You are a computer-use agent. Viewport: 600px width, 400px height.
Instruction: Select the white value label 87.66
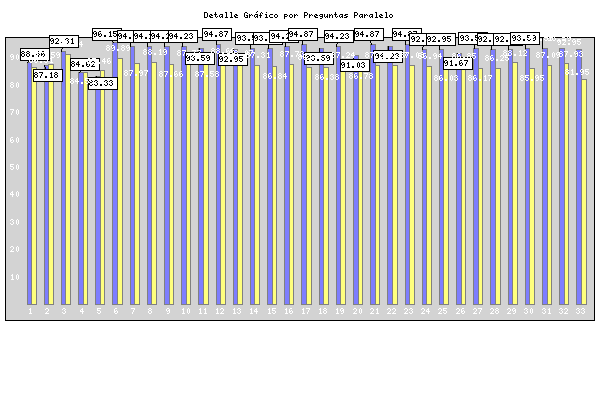click(171, 74)
